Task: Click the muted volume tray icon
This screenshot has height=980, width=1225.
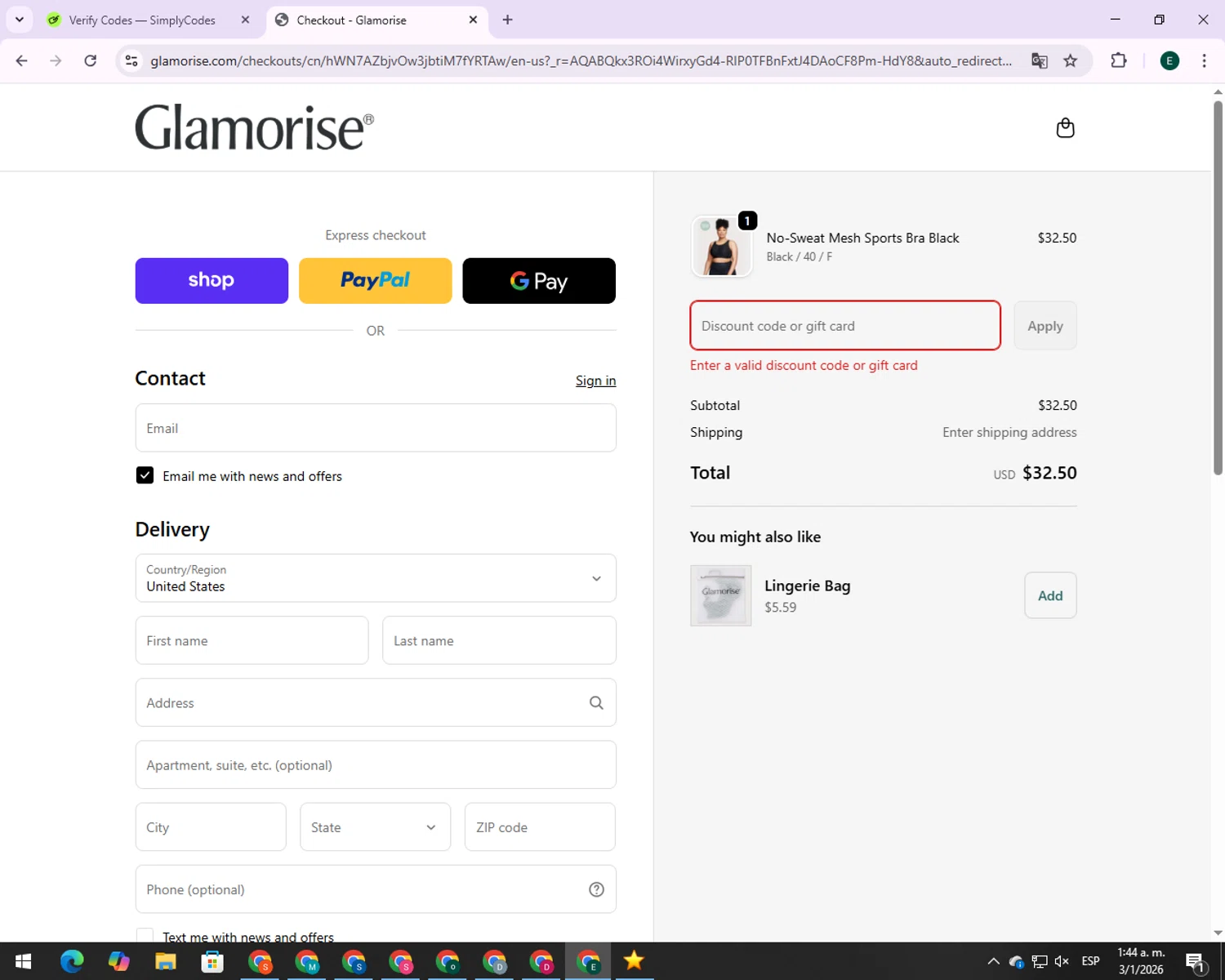Action: pyautogui.click(x=1062, y=961)
